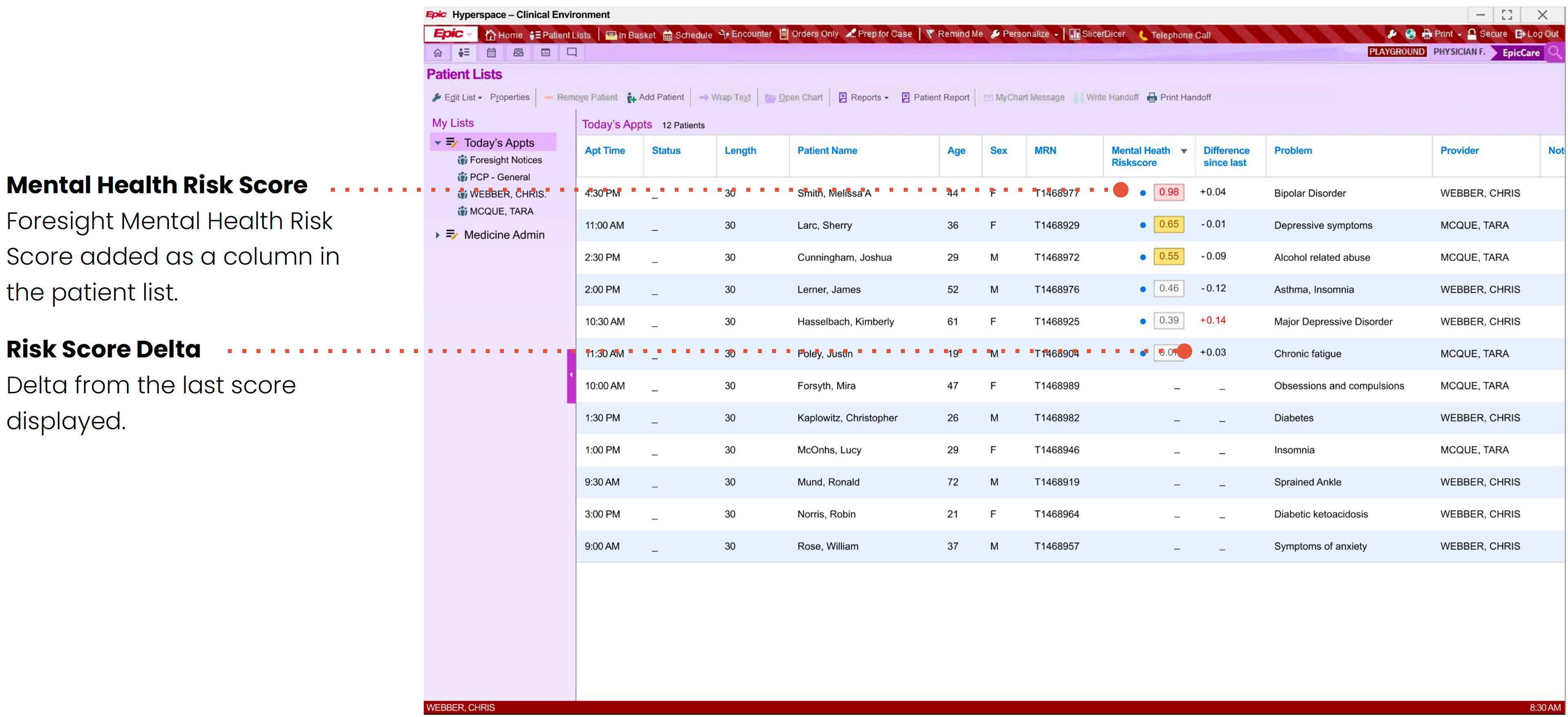
Task: Click Add Patient
Action: pos(655,97)
